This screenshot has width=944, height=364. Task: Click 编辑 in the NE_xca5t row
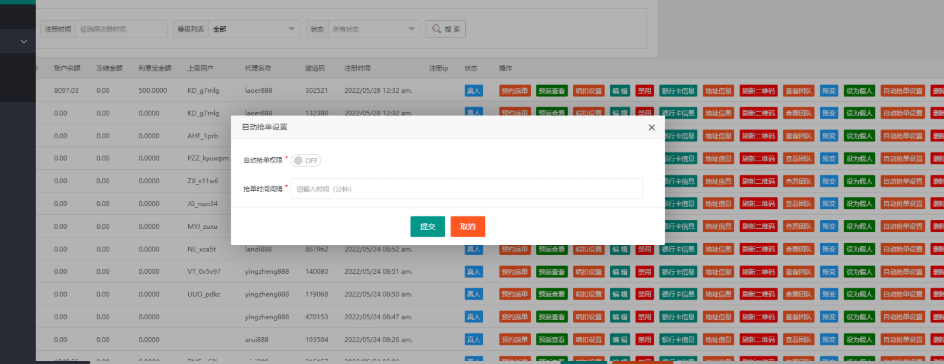(x=620, y=249)
